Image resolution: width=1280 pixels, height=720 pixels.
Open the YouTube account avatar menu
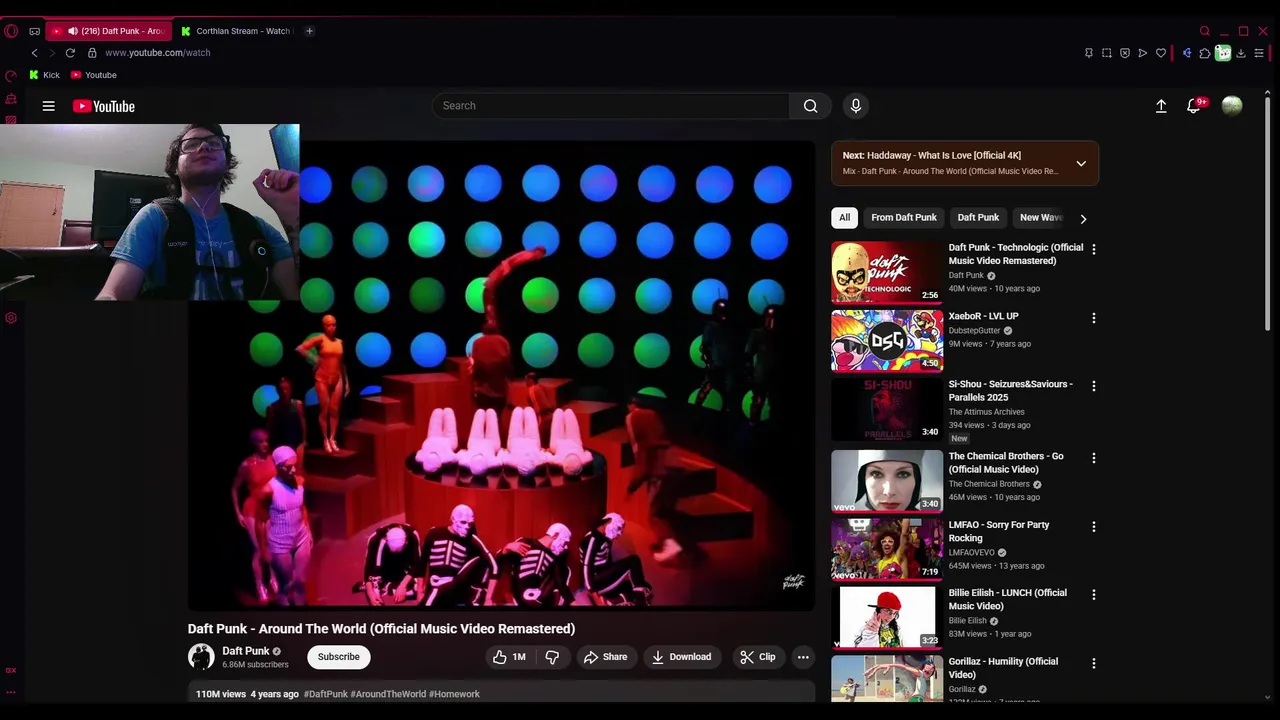coord(1232,106)
